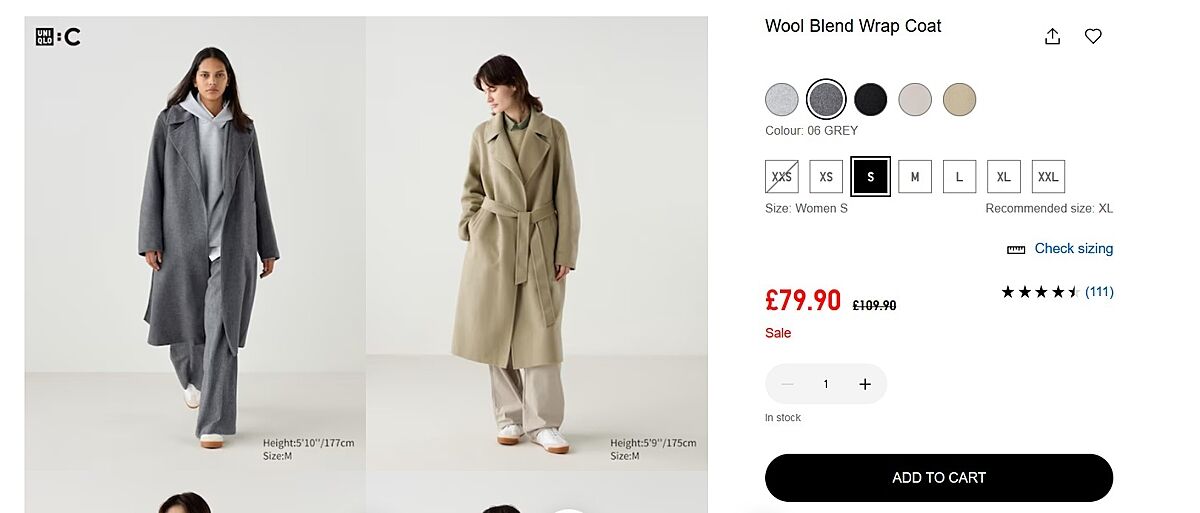The image size is (1200, 513).
Task: Choose the beige colour swatch
Action: tap(959, 99)
